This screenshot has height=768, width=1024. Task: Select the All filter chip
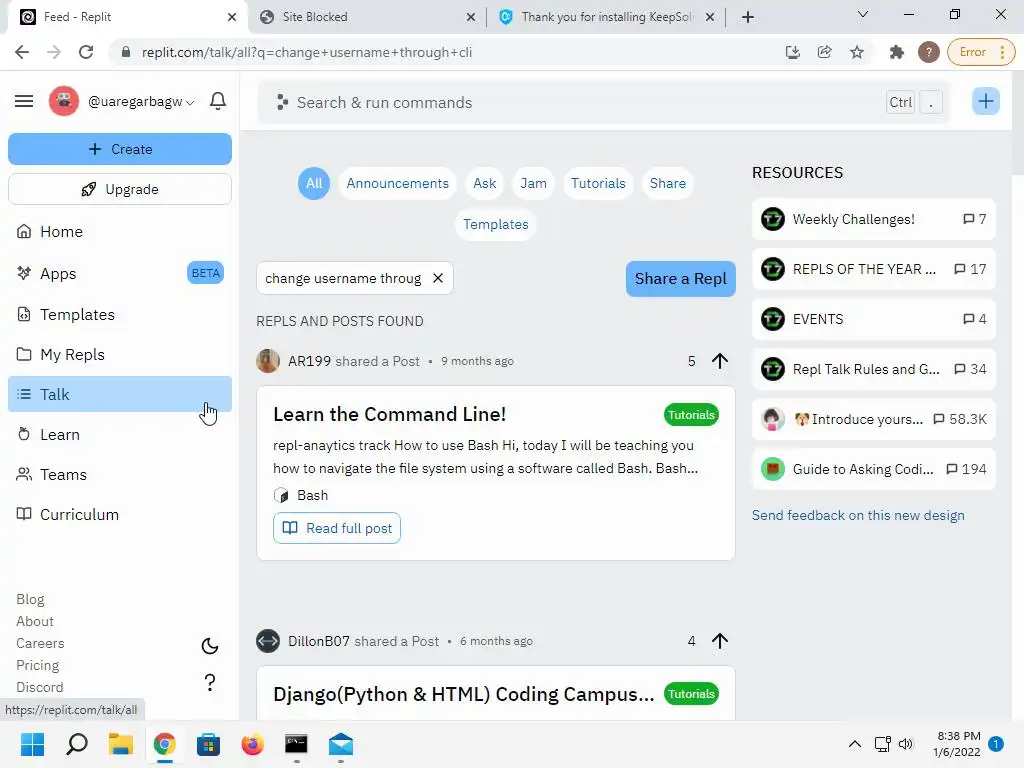coord(314,184)
